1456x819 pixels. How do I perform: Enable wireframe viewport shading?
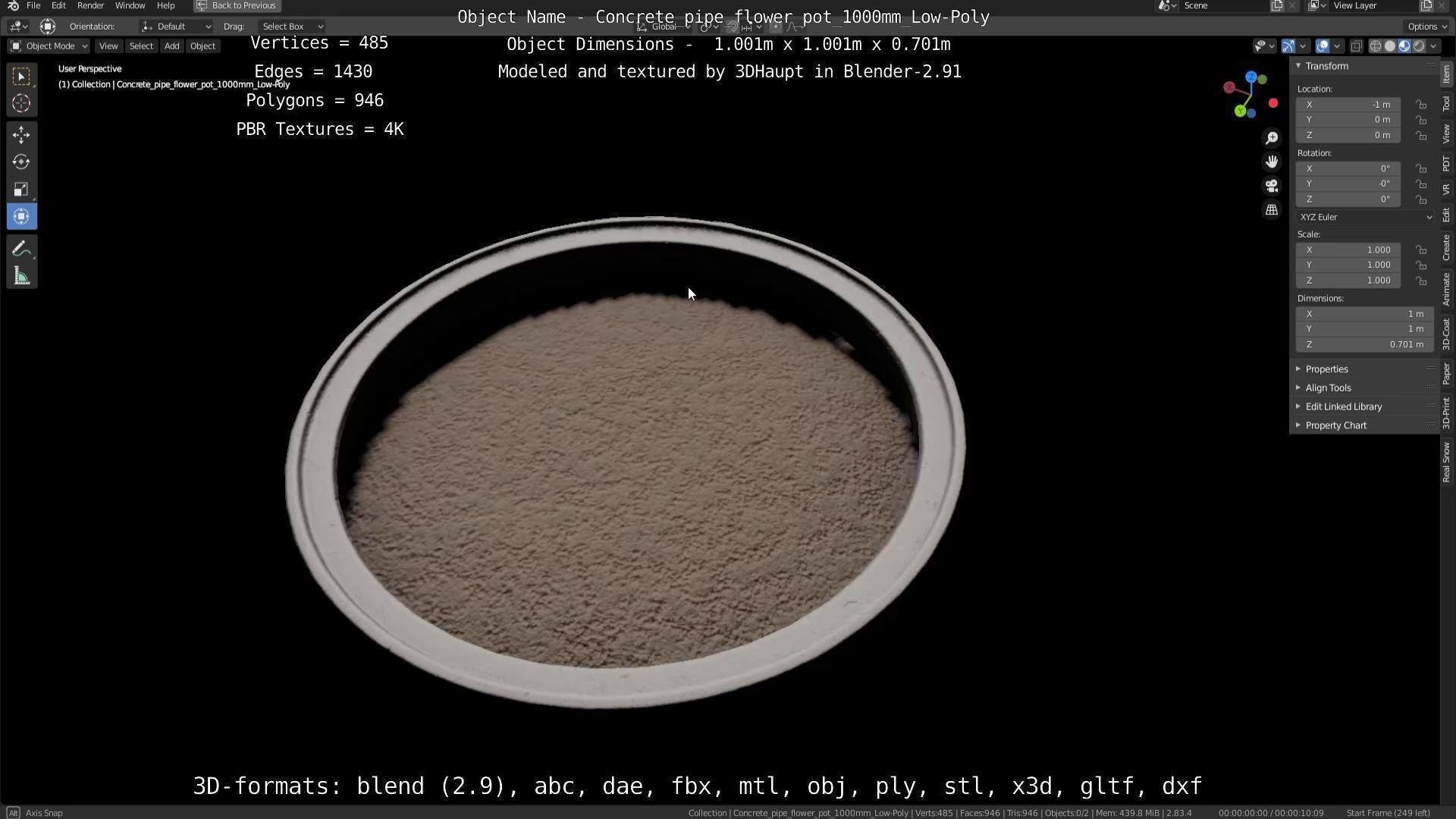coord(1375,46)
